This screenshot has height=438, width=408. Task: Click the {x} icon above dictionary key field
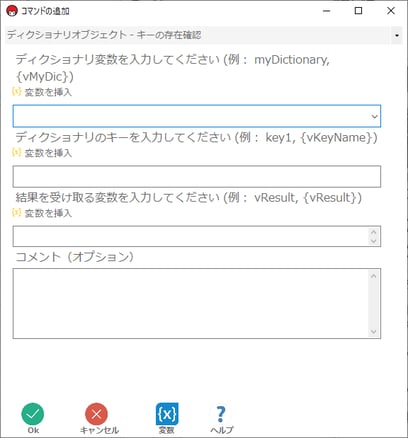[x=17, y=152]
